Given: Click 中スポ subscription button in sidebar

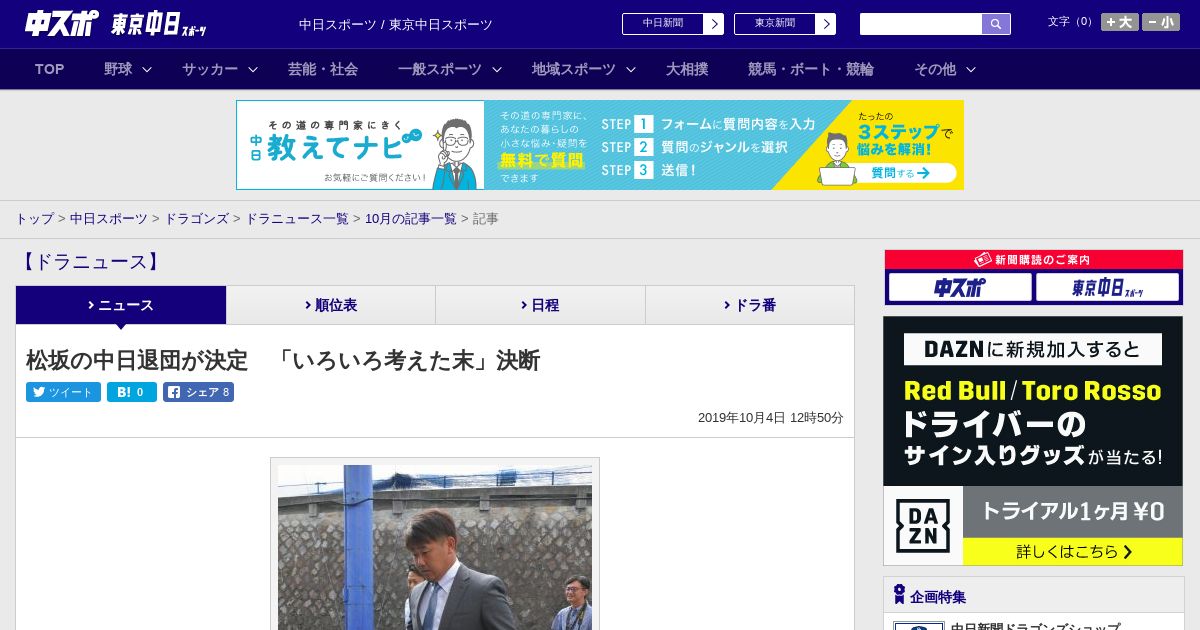Looking at the screenshot, I should point(960,288).
